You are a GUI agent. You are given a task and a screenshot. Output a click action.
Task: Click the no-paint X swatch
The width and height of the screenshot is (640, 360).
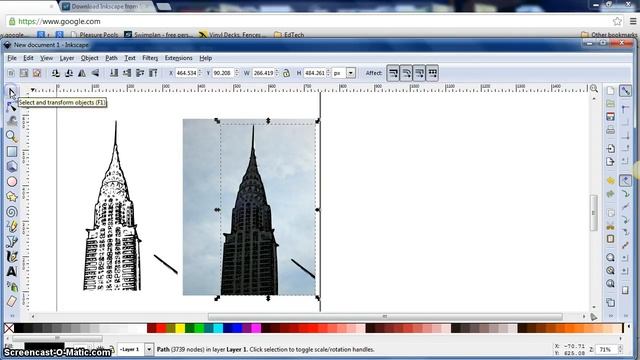[x=9, y=328]
